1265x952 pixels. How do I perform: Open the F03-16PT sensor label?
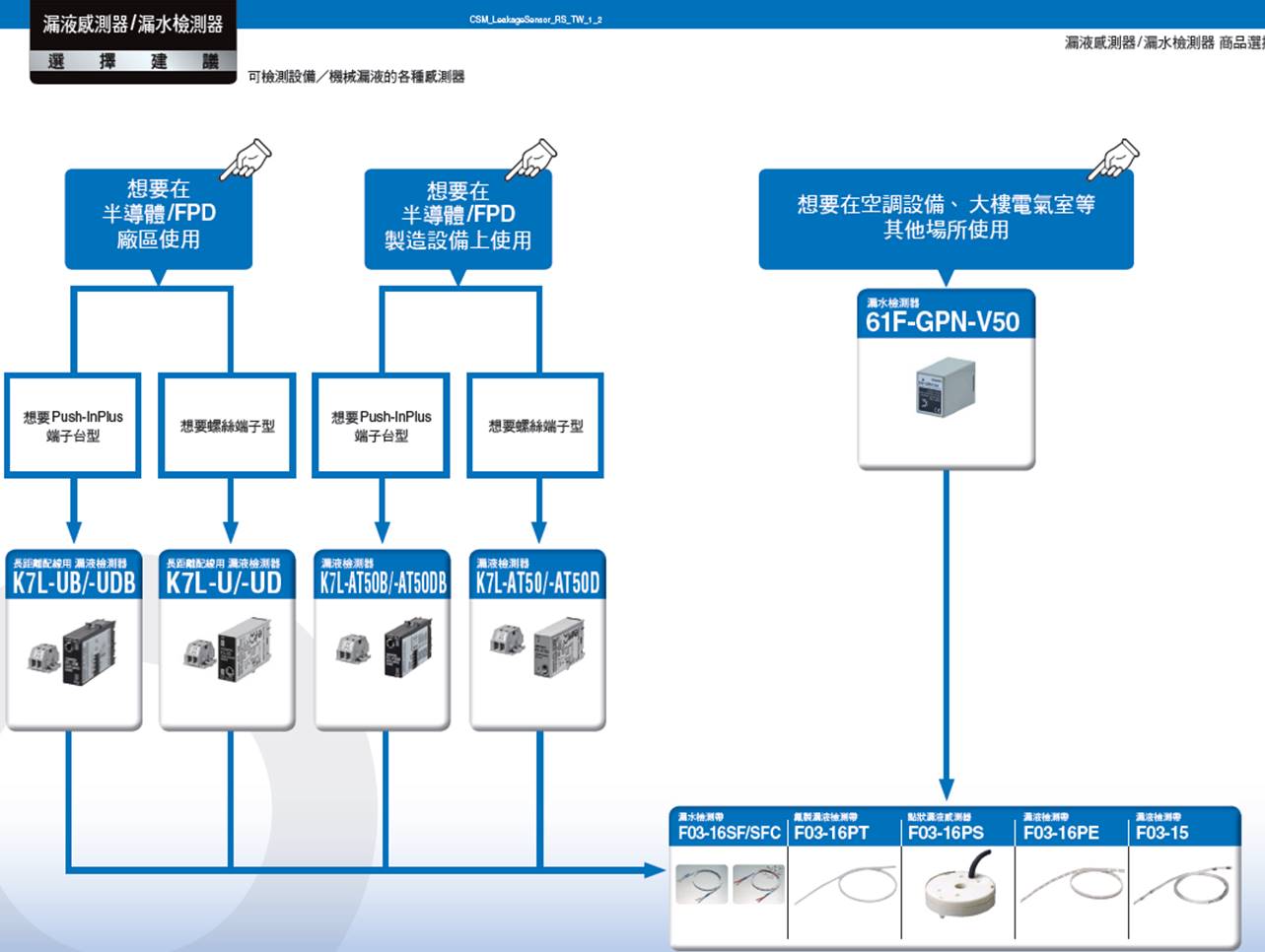[831, 833]
